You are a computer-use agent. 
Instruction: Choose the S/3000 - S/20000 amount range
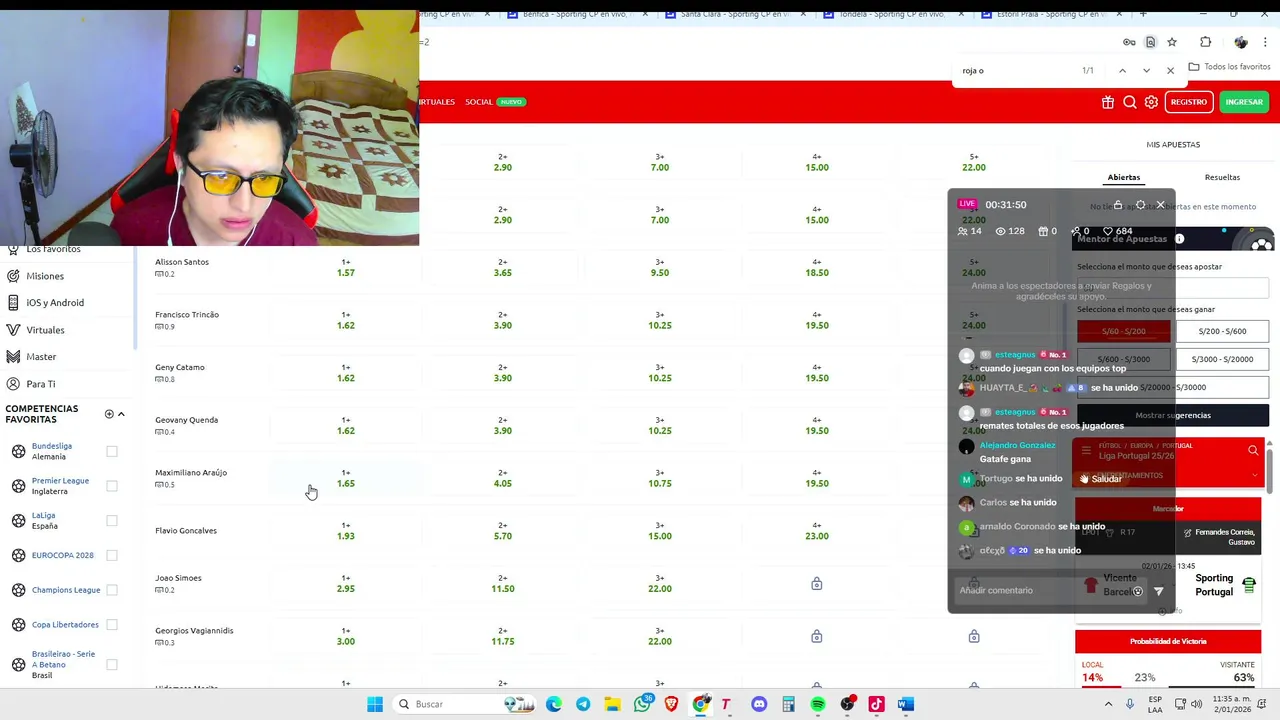pyautogui.click(x=1222, y=359)
